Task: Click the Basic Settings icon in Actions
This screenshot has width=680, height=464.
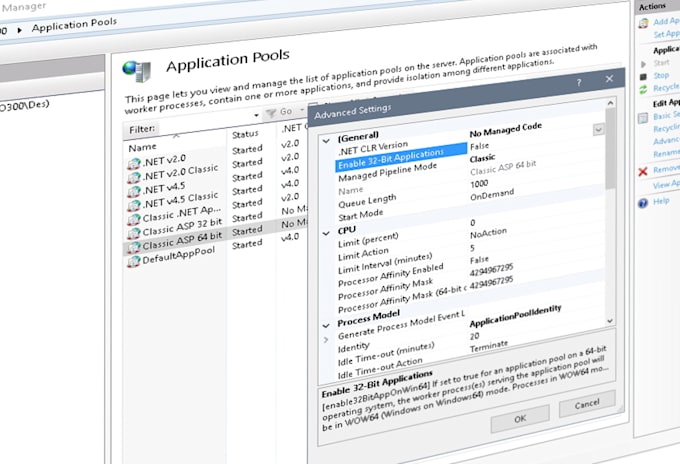Action: click(x=643, y=118)
